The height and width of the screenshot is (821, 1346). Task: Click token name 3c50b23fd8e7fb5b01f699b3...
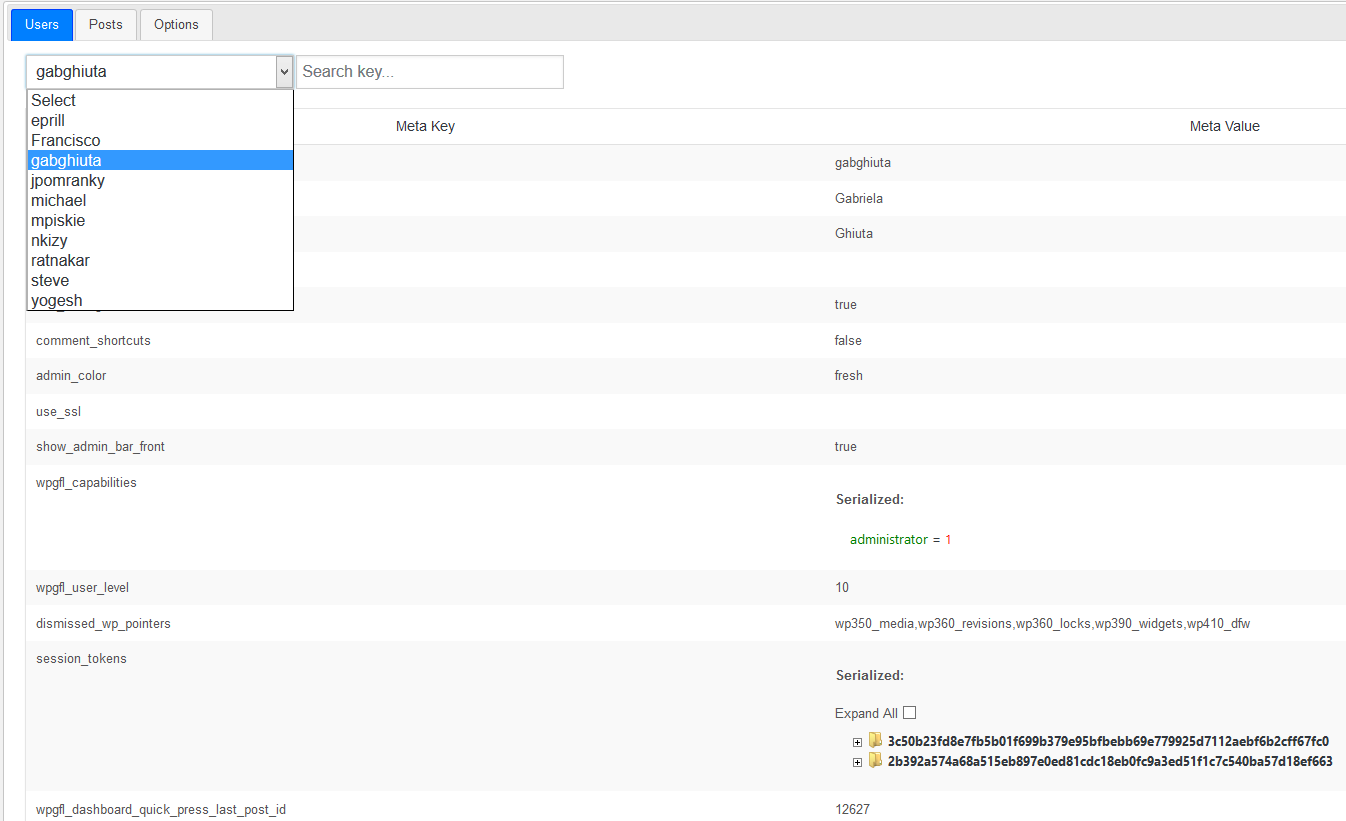pos(1108,741)
